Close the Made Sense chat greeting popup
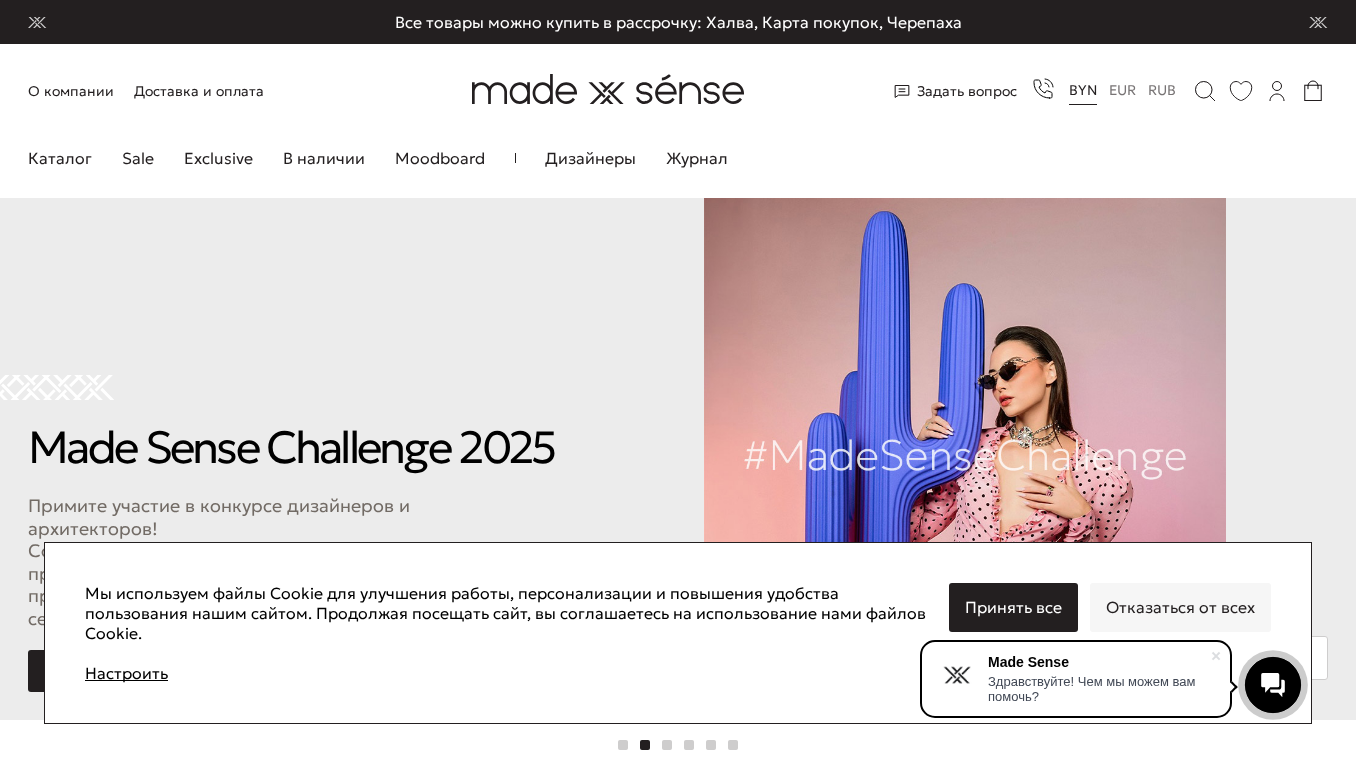The height and width of the screenshot is (768, 1366). click(1216, 656)
